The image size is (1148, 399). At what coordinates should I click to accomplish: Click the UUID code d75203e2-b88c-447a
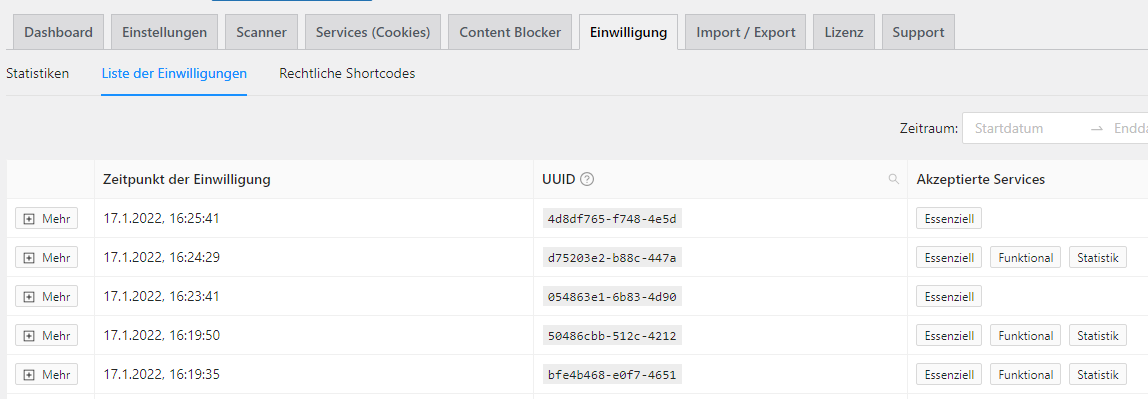[612, 258]
